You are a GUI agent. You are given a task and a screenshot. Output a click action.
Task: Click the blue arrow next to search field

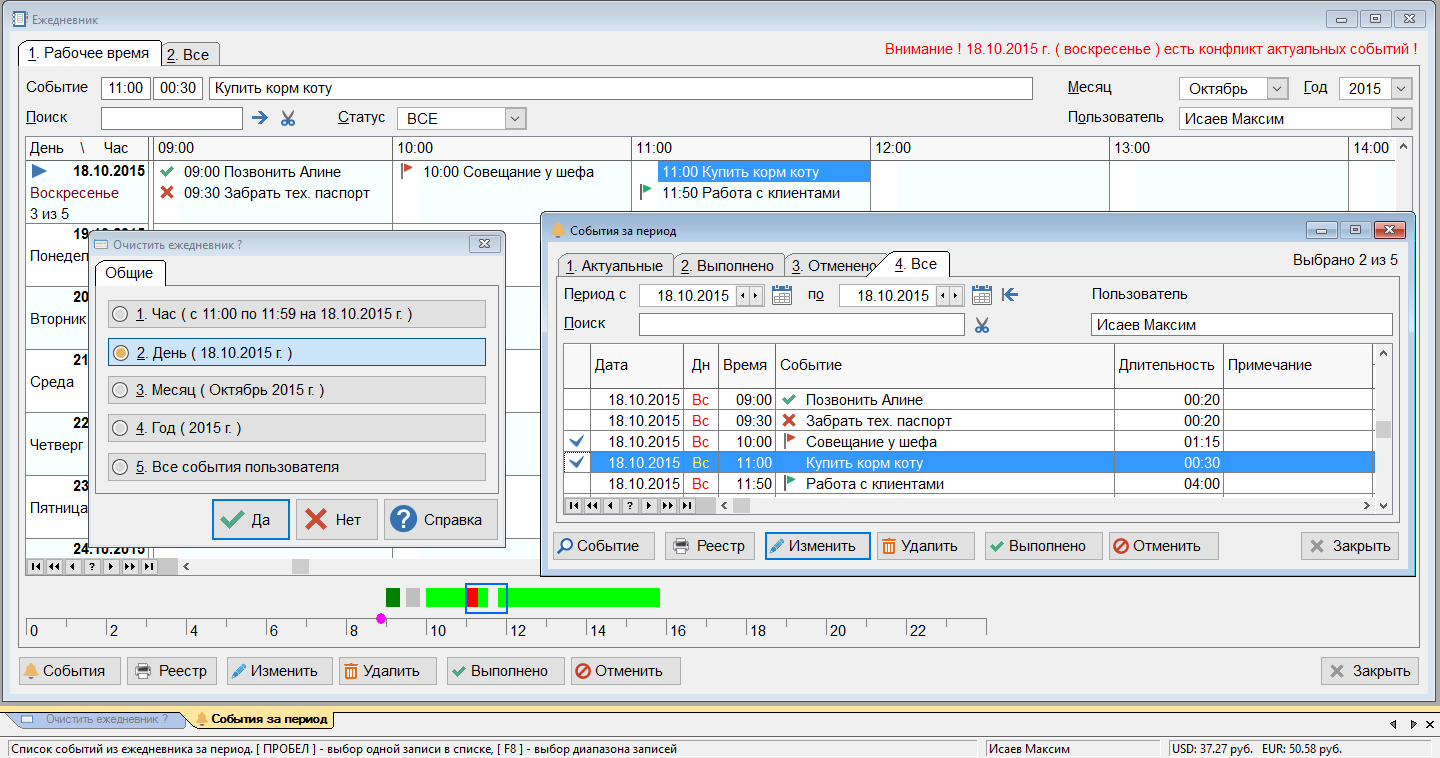tap(260, 118)
